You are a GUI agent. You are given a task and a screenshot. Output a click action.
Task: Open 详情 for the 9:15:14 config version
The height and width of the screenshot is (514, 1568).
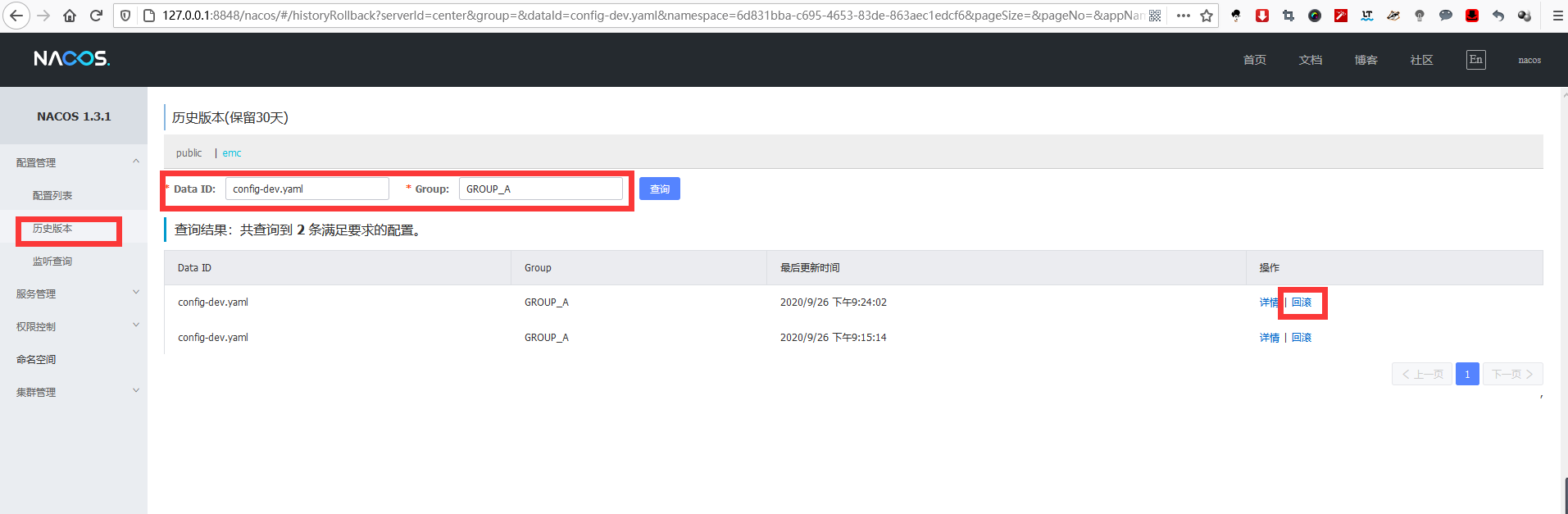tap(1269, 338)
